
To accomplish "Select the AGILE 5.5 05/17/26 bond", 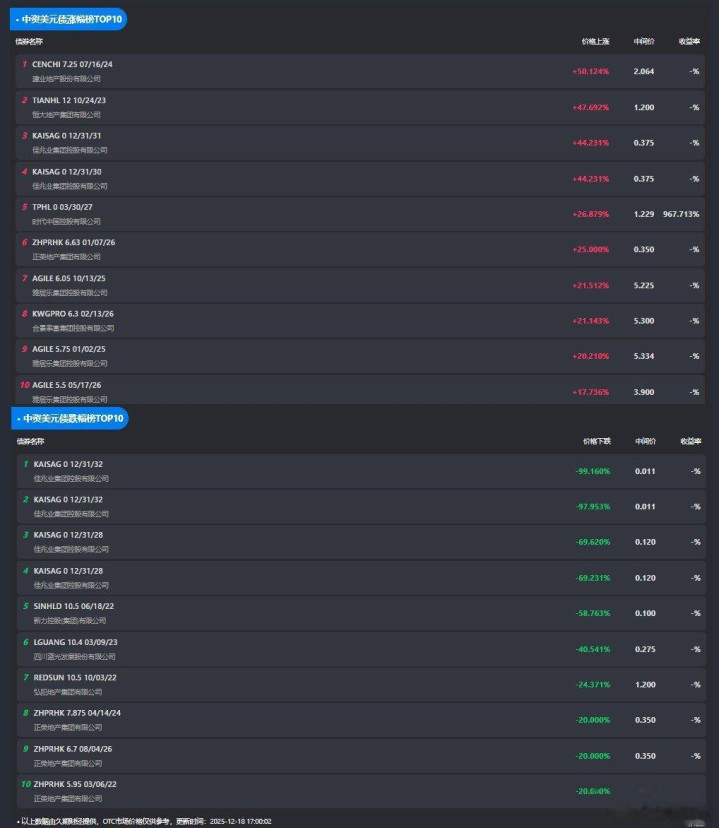I will click(x=67, y=385).
